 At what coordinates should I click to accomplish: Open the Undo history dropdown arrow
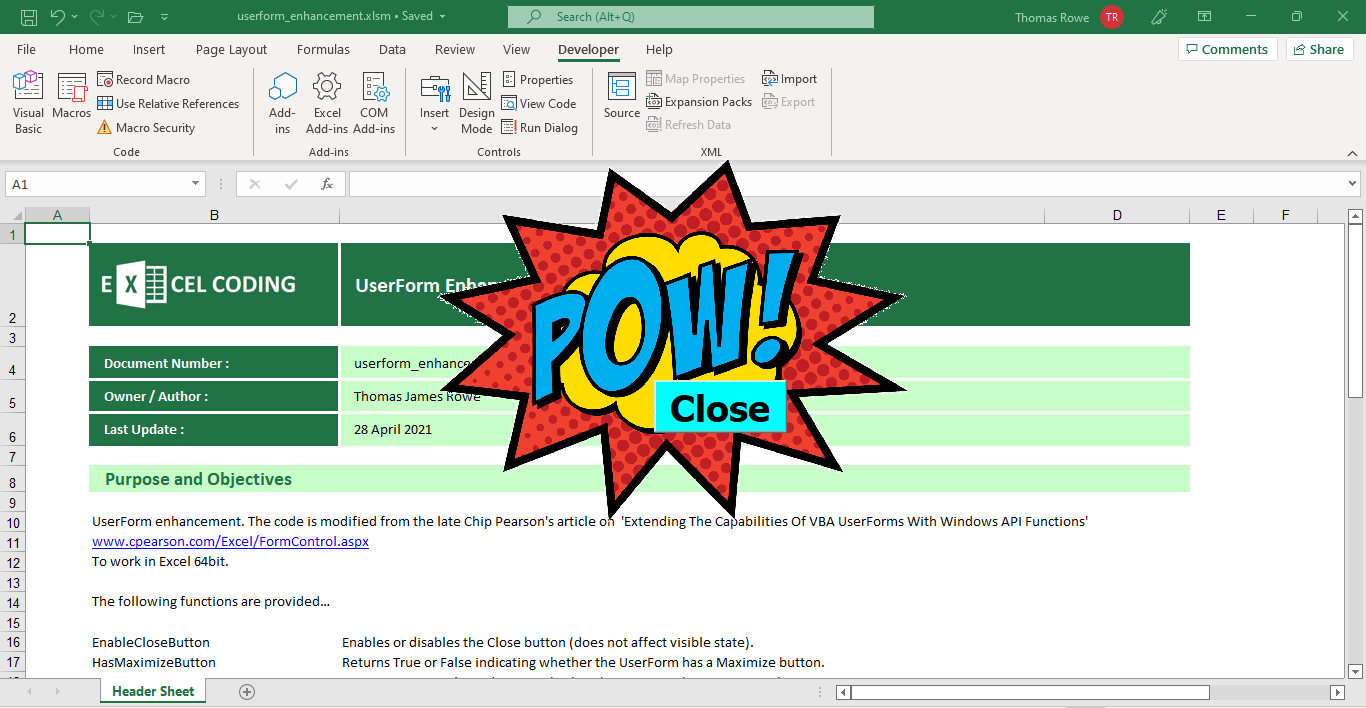coord(76,17)
